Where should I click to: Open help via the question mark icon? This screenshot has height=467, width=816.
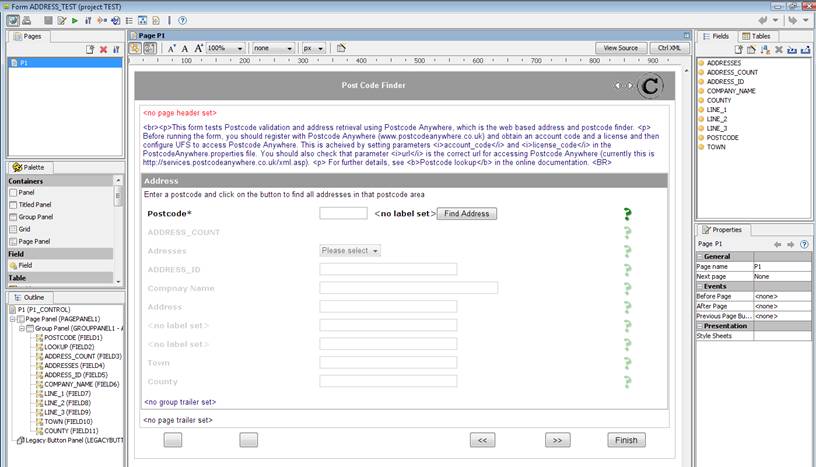point(182,20)
